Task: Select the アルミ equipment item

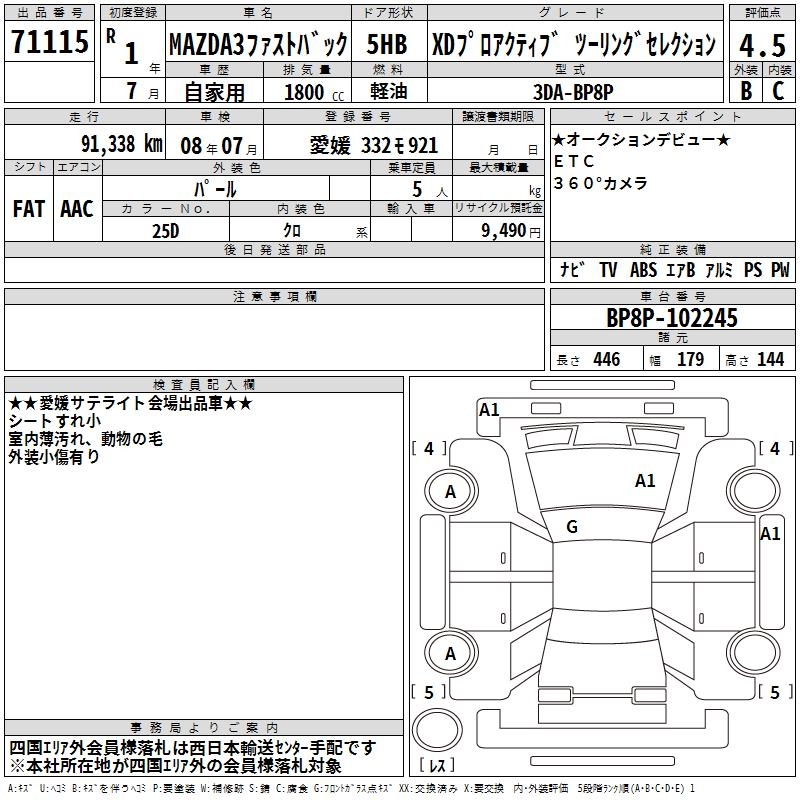Action: coord(718,269)
